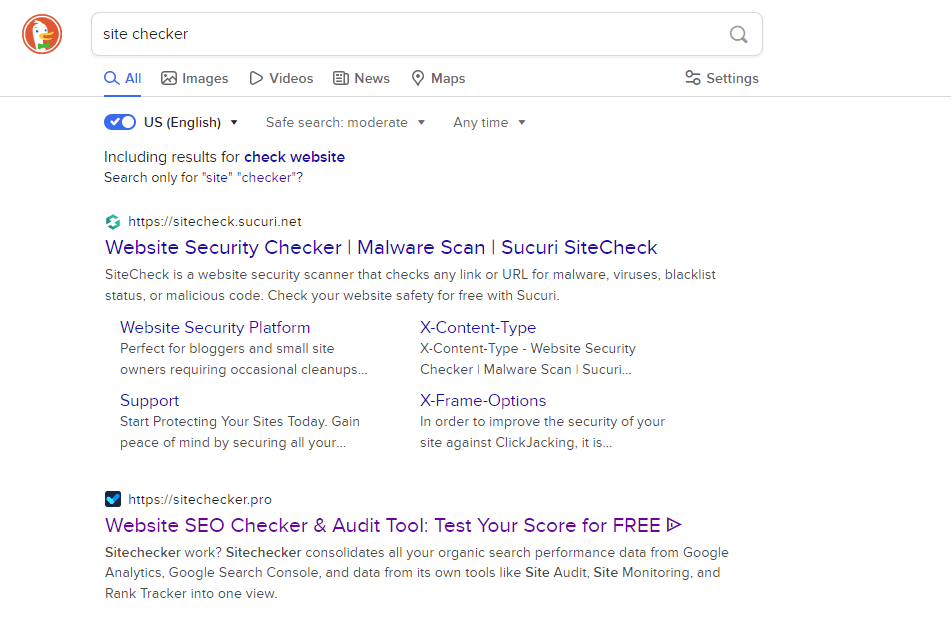The image size is (952, 624).
Task: Switch to the Maps tab
Action: tap(438, 78)
